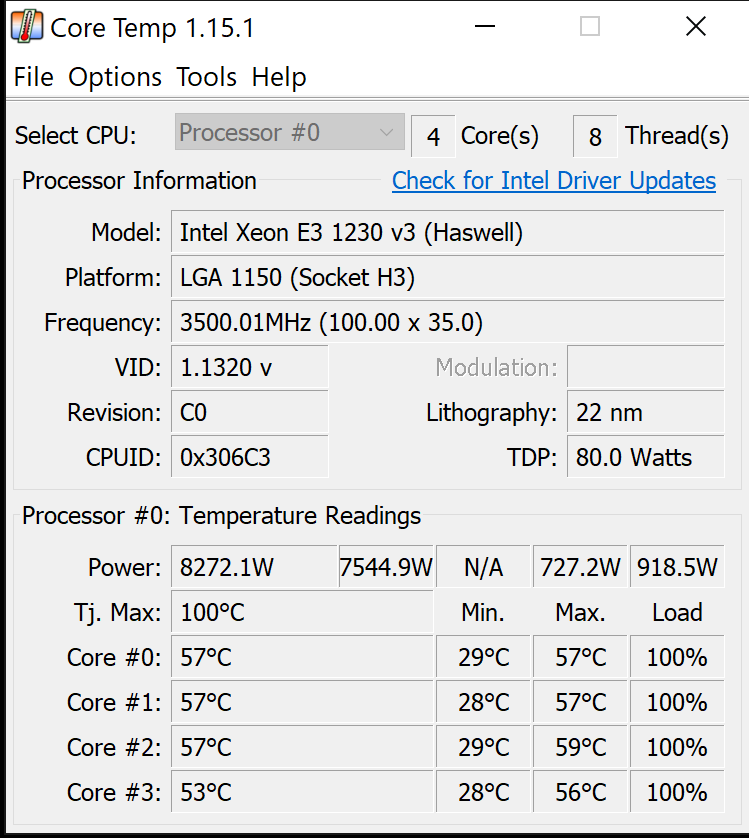Image resolution: width=749 pixels, height=838 pixels.
Task: Open the Options menu
Action: (x=114, y=77)
